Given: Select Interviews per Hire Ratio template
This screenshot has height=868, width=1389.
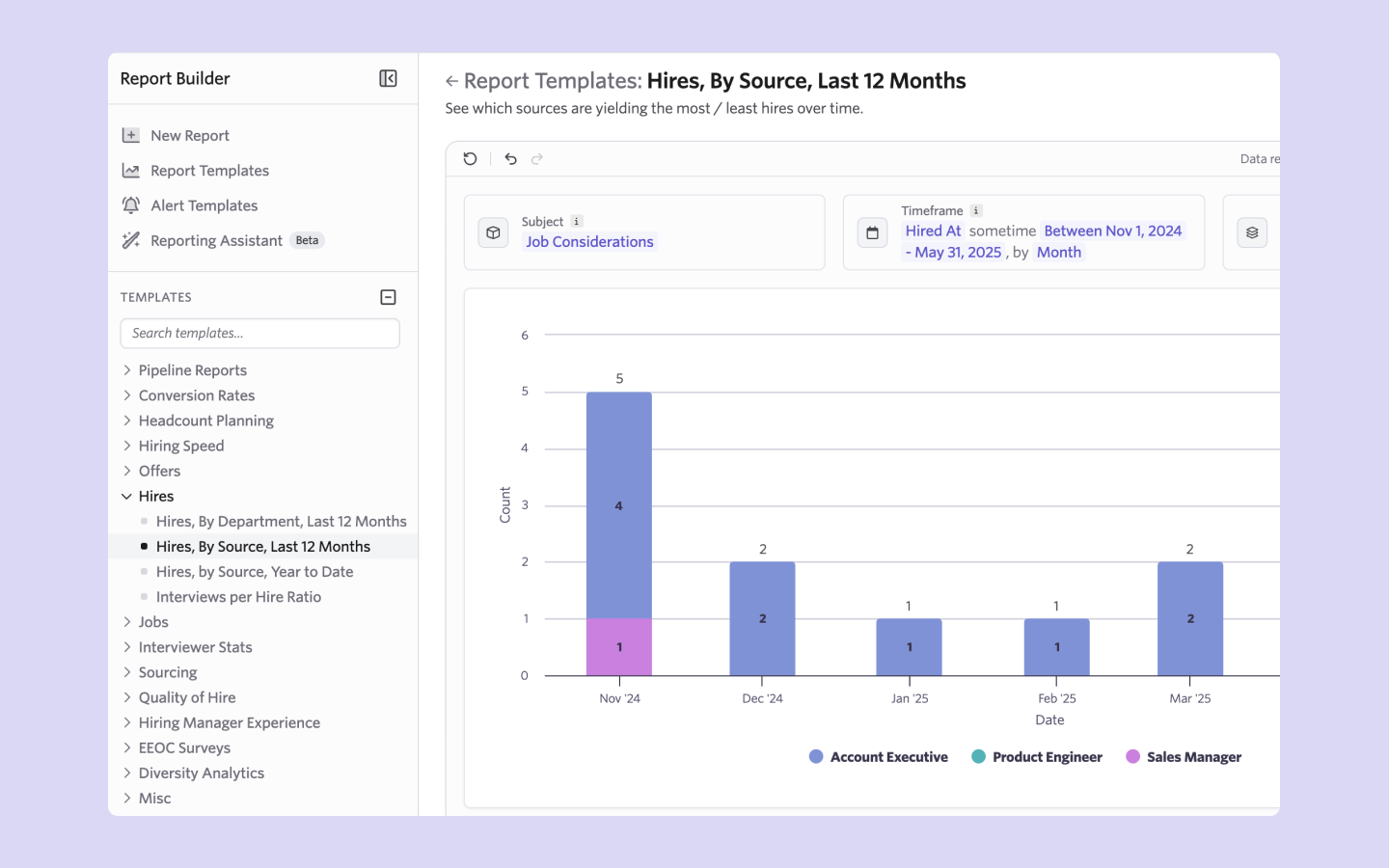Looking at the screenshot, I should (238, 597).
